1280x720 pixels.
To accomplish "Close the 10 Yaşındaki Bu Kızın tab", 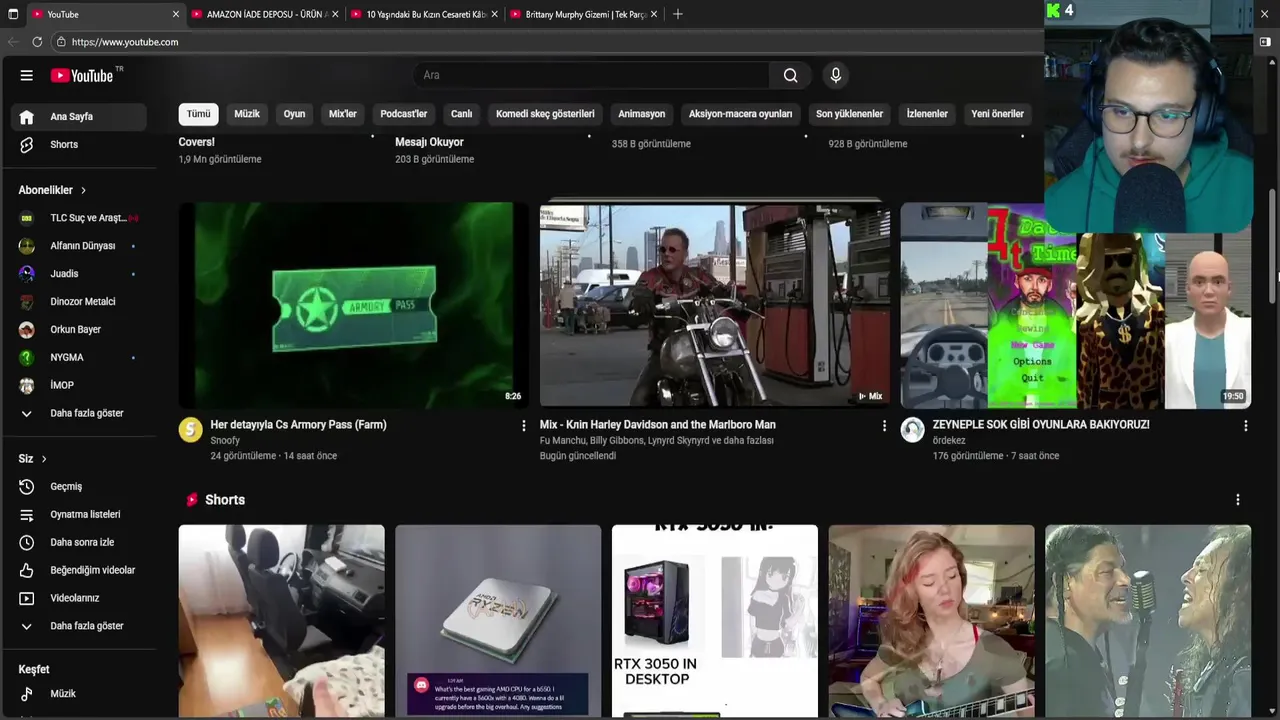I will (494, 14).
